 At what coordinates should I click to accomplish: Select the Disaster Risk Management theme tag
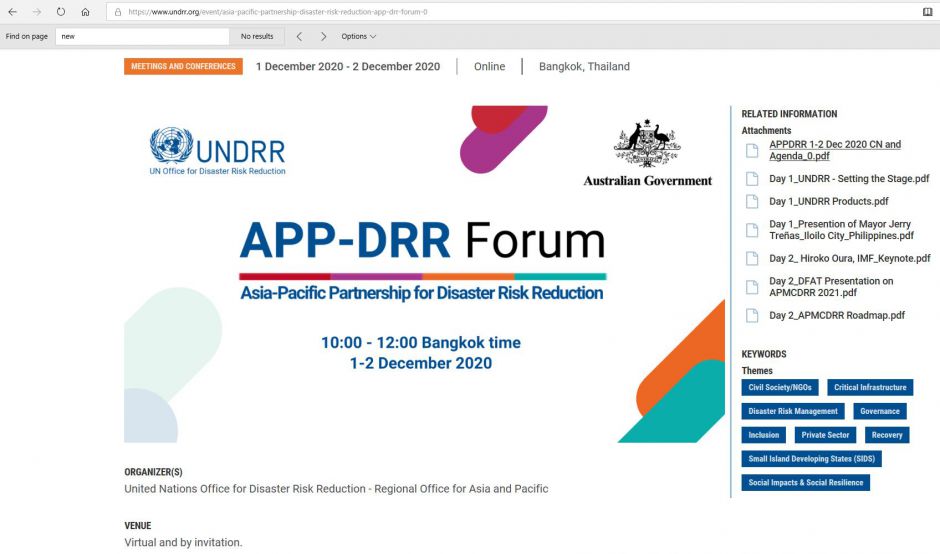pyautogui.click(x=793, y=411)
